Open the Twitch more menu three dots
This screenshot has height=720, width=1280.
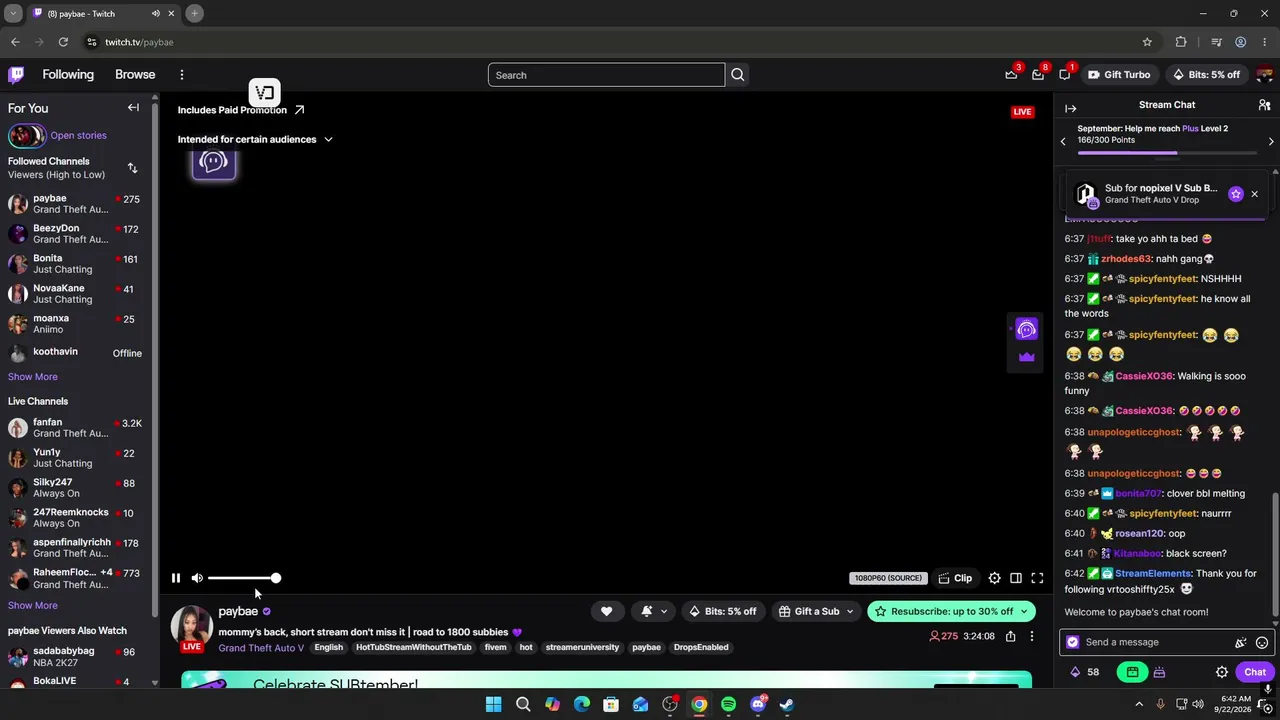coord(182,75)
